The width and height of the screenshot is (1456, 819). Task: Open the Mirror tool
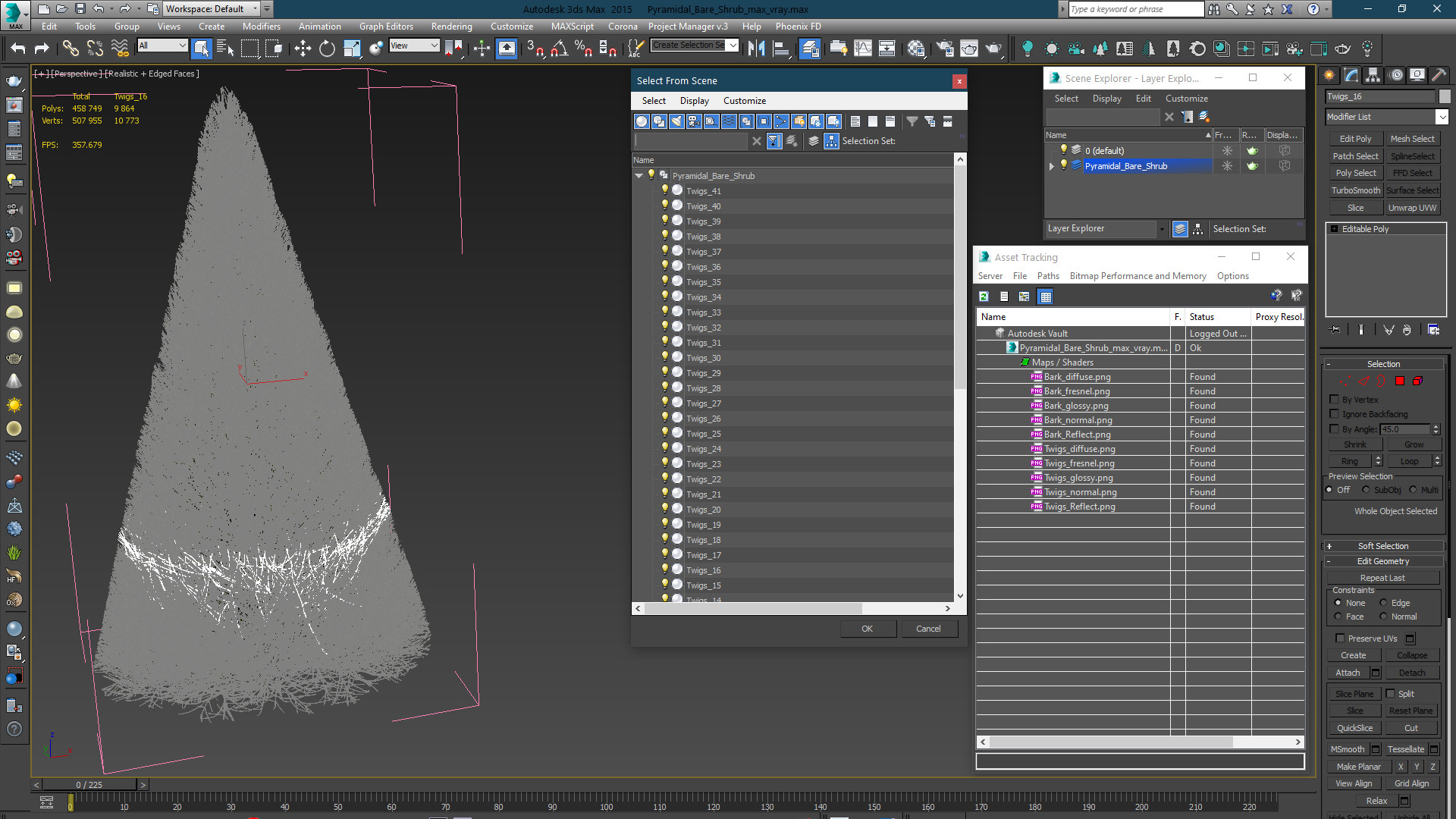coord(756,49)
